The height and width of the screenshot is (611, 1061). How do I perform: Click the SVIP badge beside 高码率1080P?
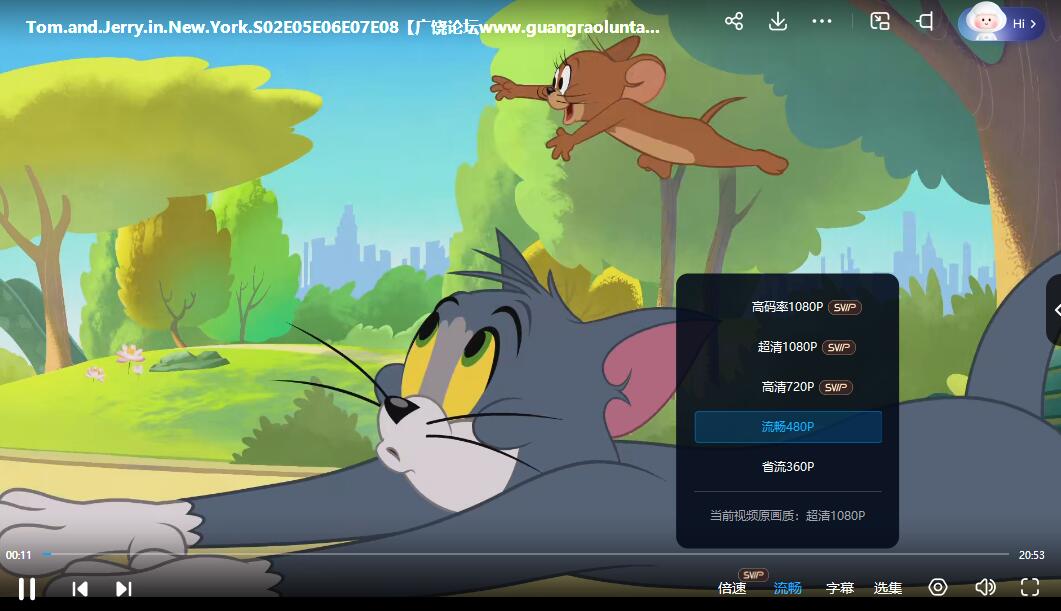click(844, 307)
